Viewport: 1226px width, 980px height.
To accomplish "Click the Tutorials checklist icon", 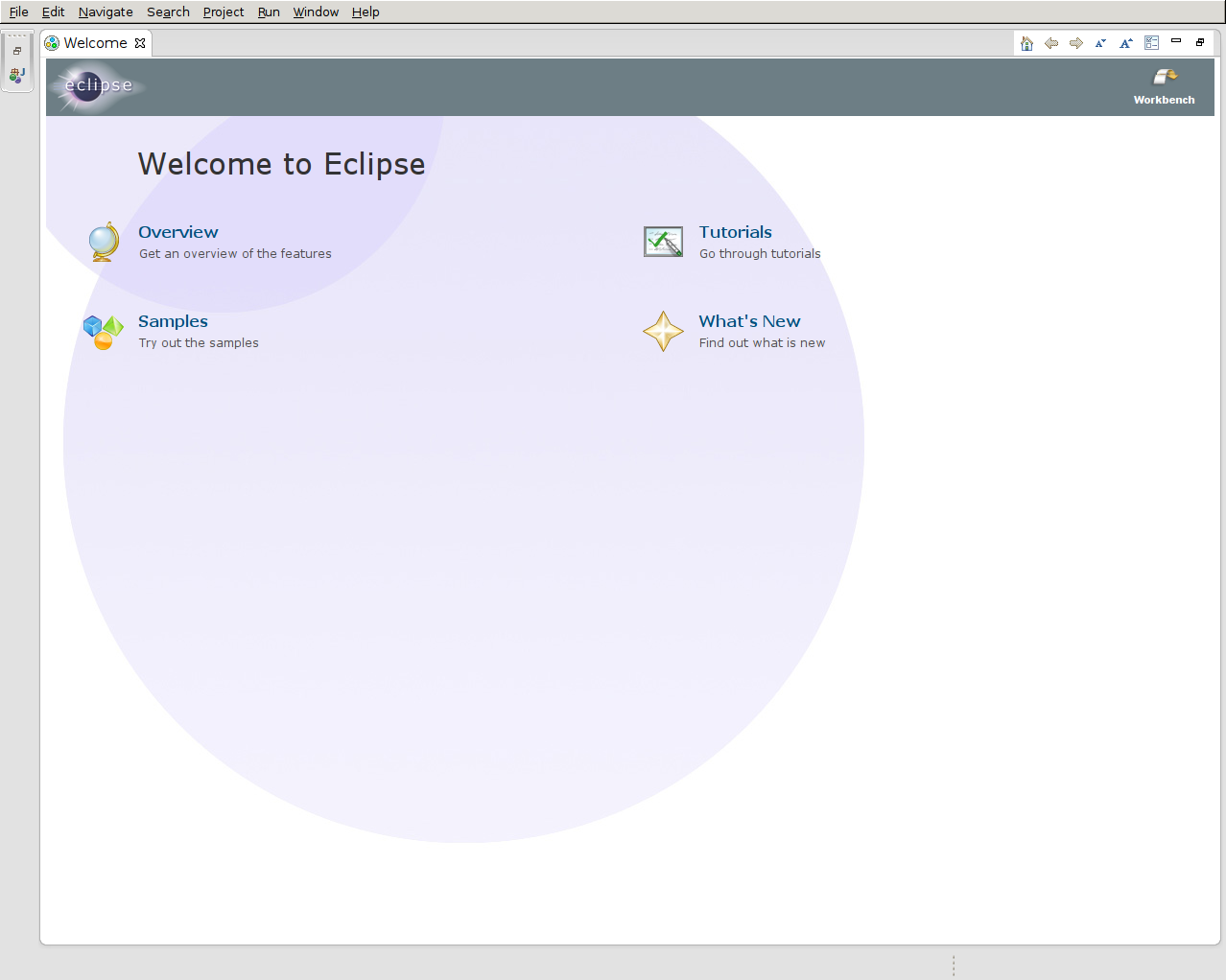I will click(663, 242).
